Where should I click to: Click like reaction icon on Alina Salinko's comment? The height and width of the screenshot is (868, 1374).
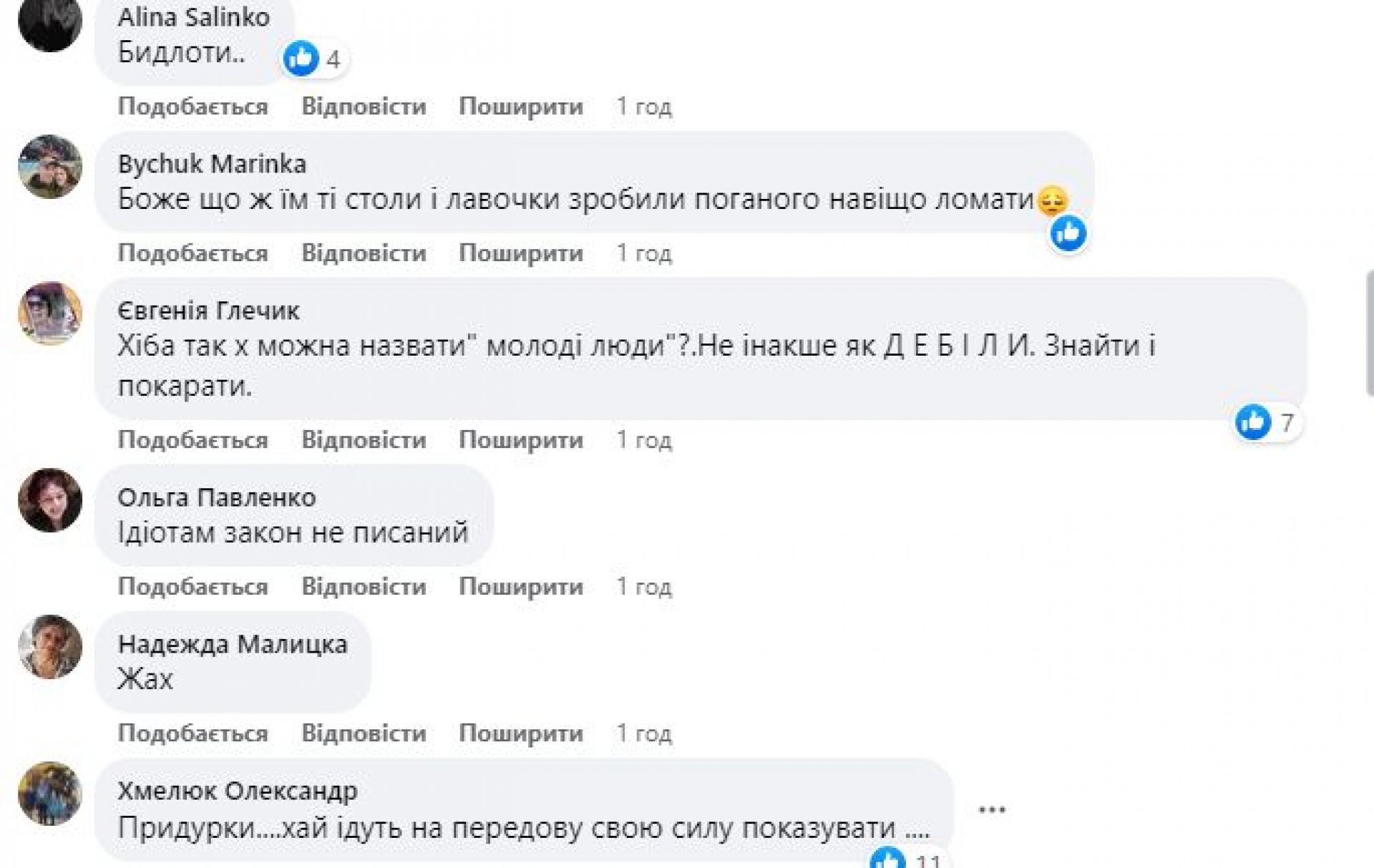point(301,58)
